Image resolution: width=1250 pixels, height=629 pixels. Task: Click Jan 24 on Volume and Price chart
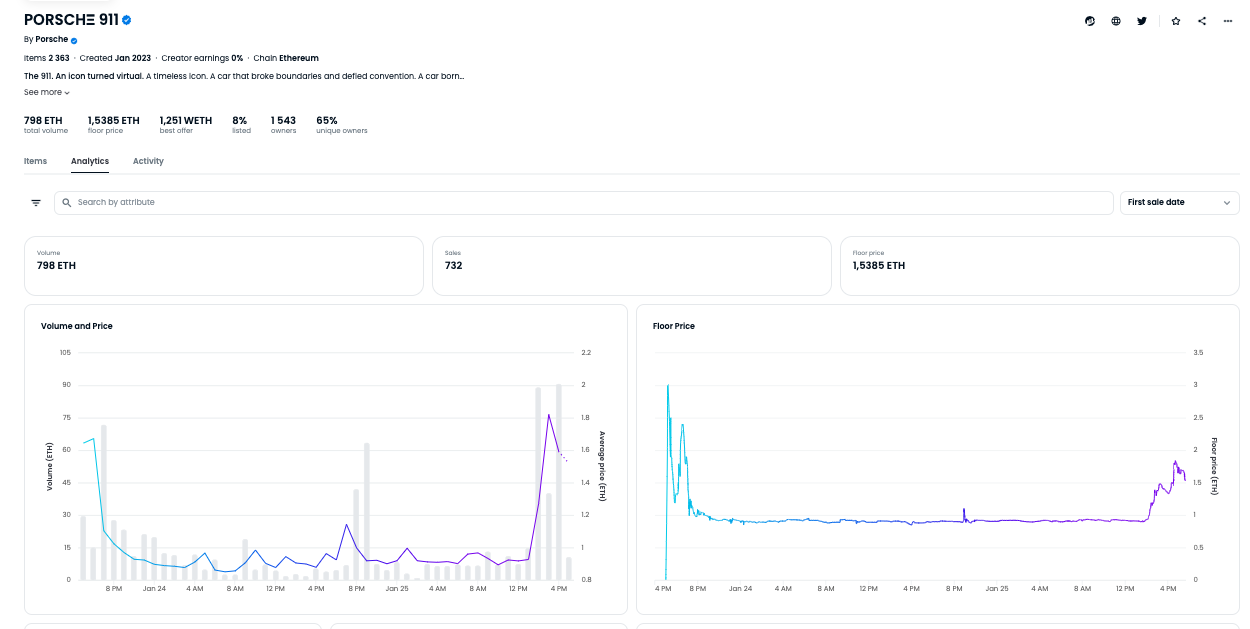point(154,589)
